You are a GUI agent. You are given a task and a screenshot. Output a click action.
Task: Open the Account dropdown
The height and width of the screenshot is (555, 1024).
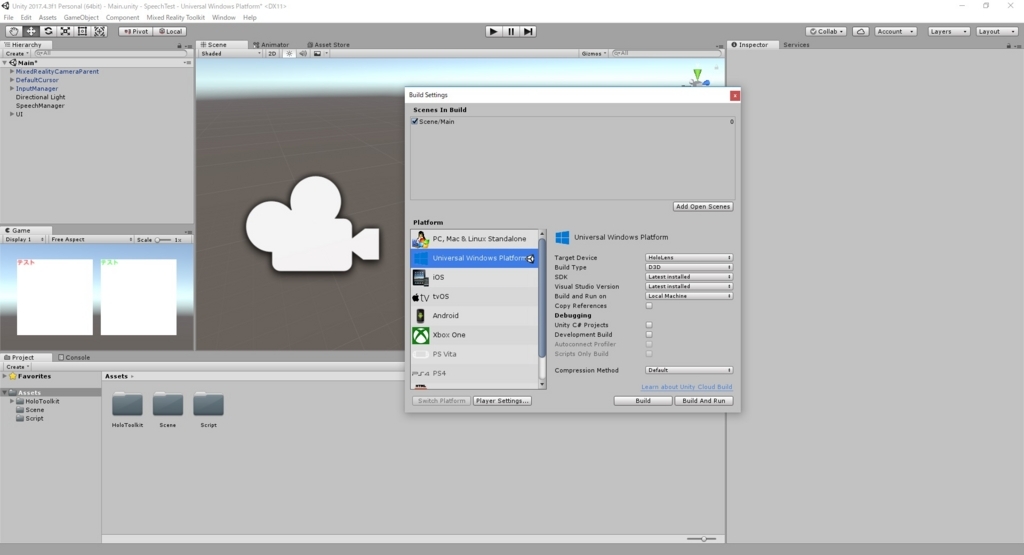coord(895,31)
